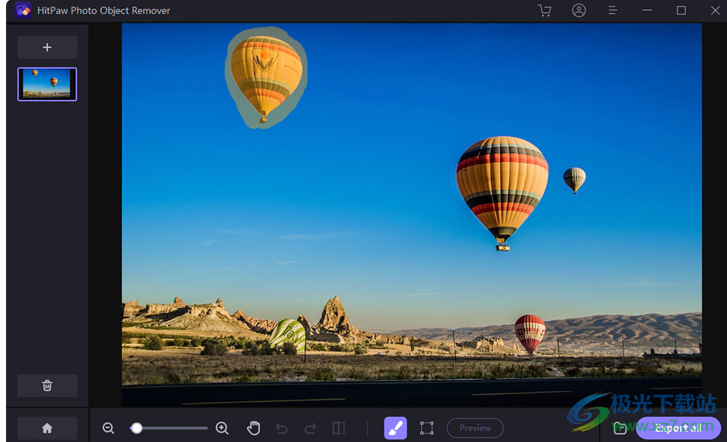Open the shopping cart icon

(x=545, y=10)
